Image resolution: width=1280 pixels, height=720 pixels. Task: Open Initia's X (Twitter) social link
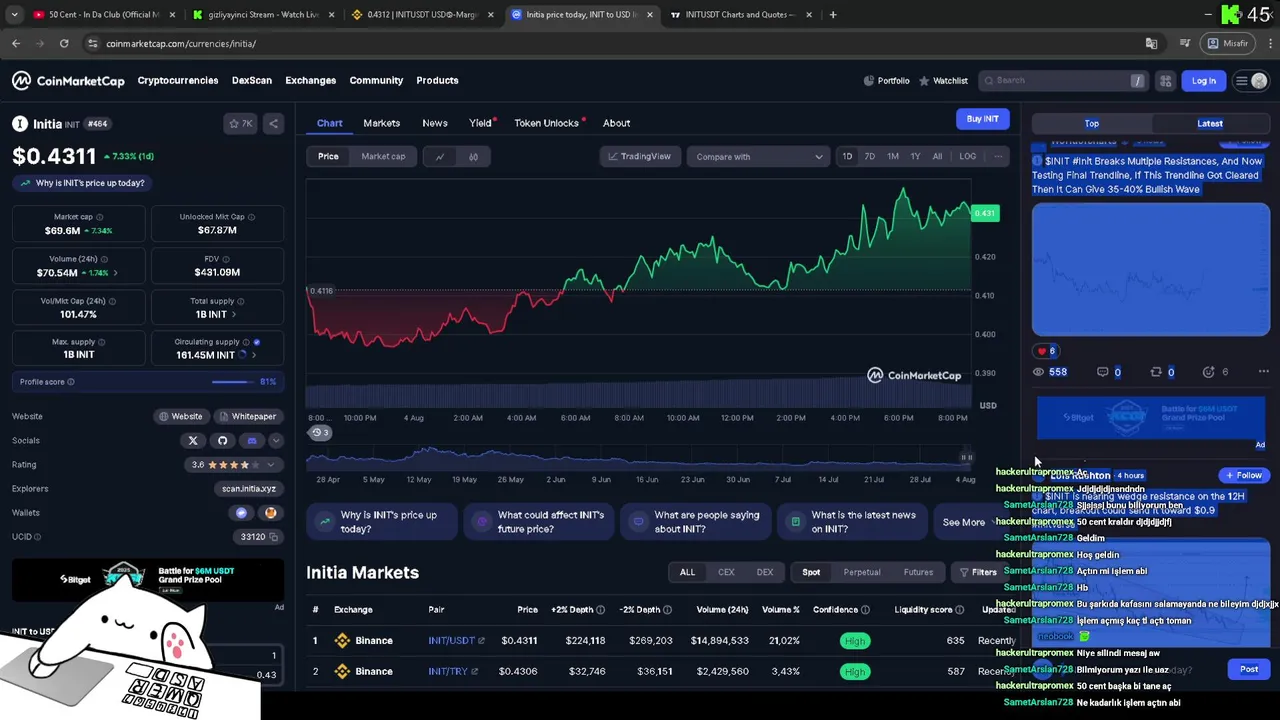[193, 440]
